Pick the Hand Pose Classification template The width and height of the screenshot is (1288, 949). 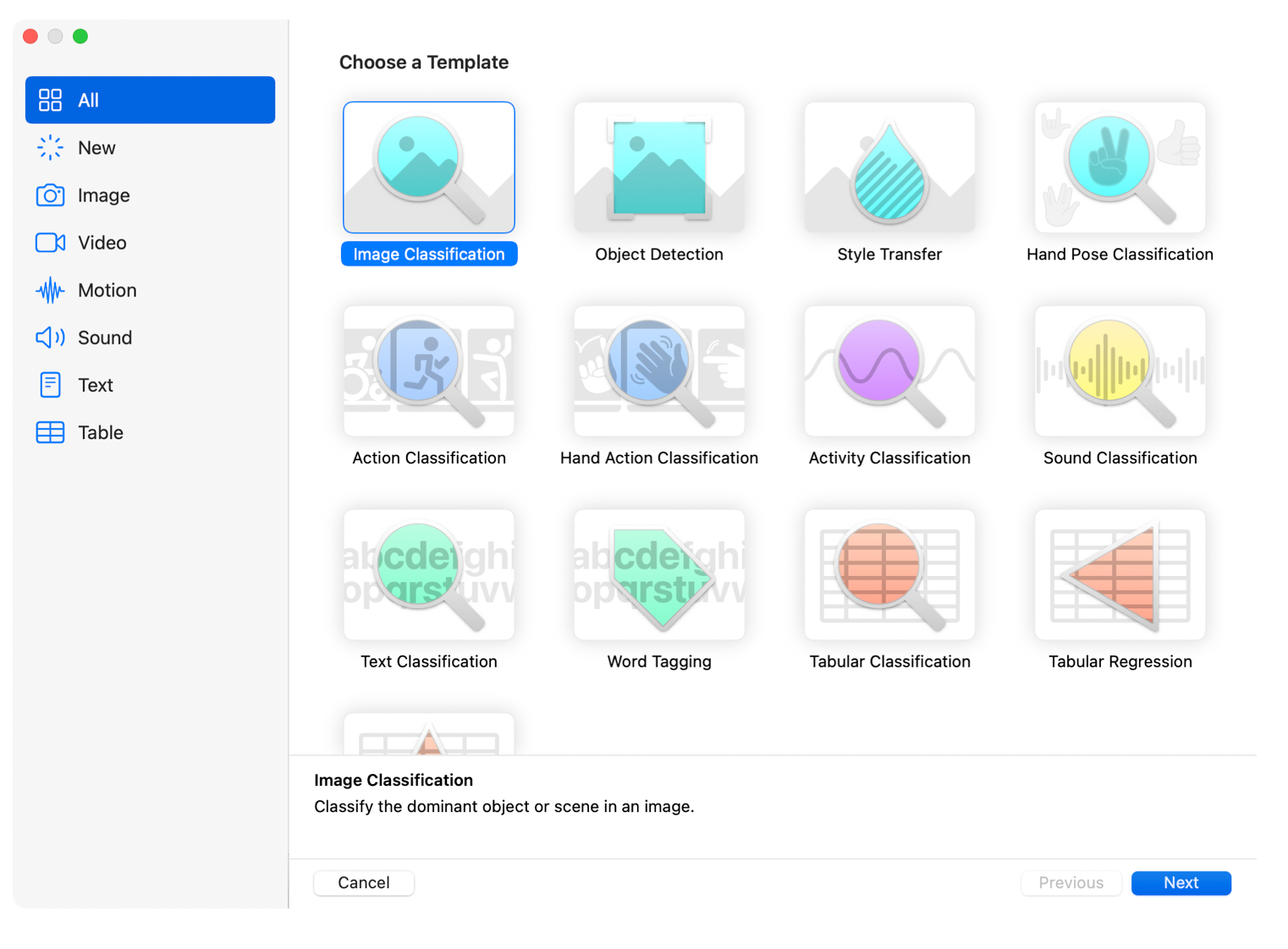pyautogui.click(x=1119, y=167)
